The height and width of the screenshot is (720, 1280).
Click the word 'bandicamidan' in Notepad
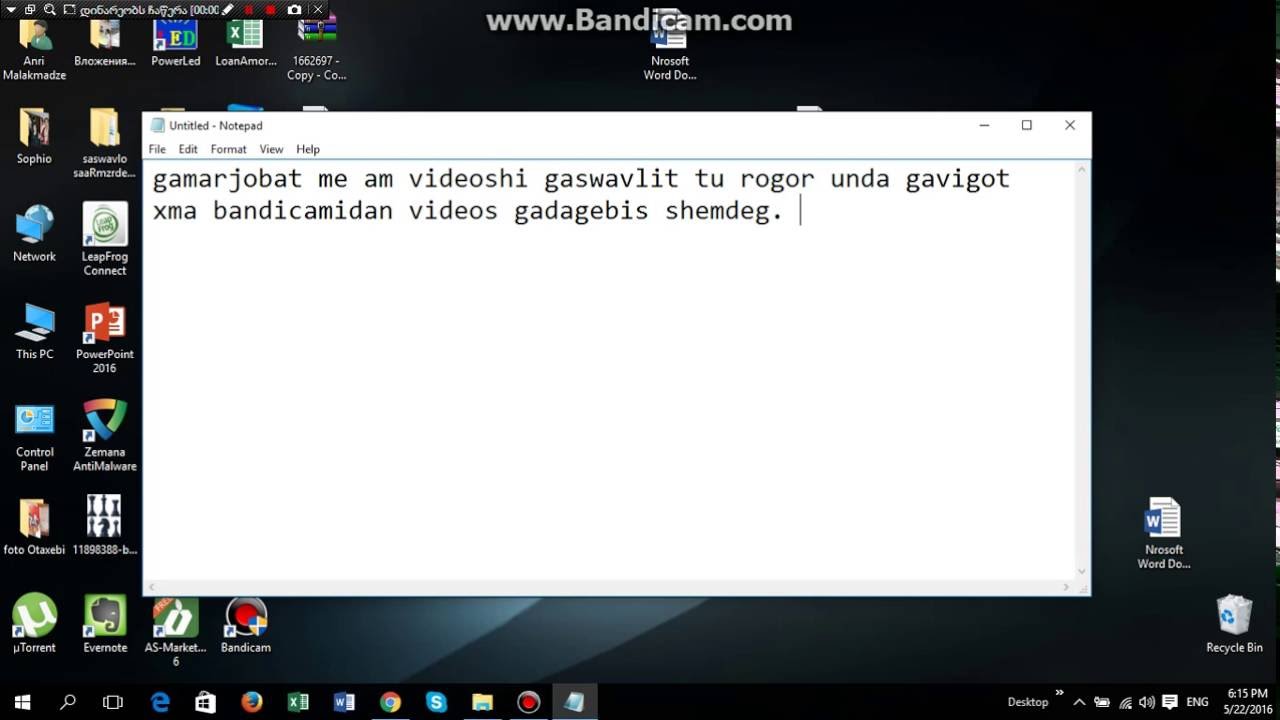[302, 211]
